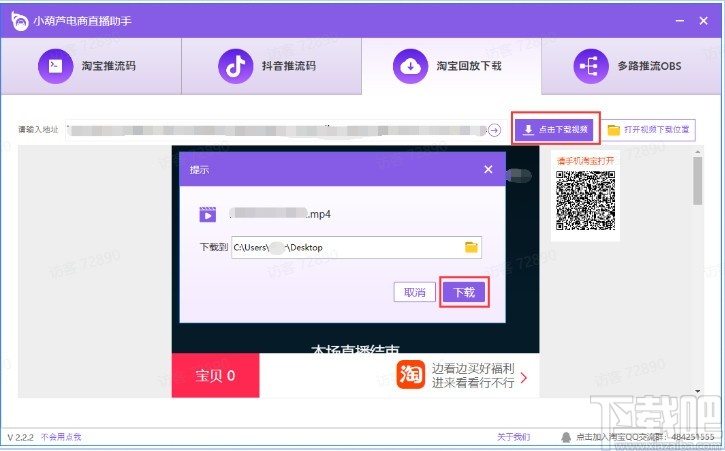Open the 打开视频下载位置 folder button
Image resolution: width=725 pixels, height=451 pixels.
pos(648,130)
